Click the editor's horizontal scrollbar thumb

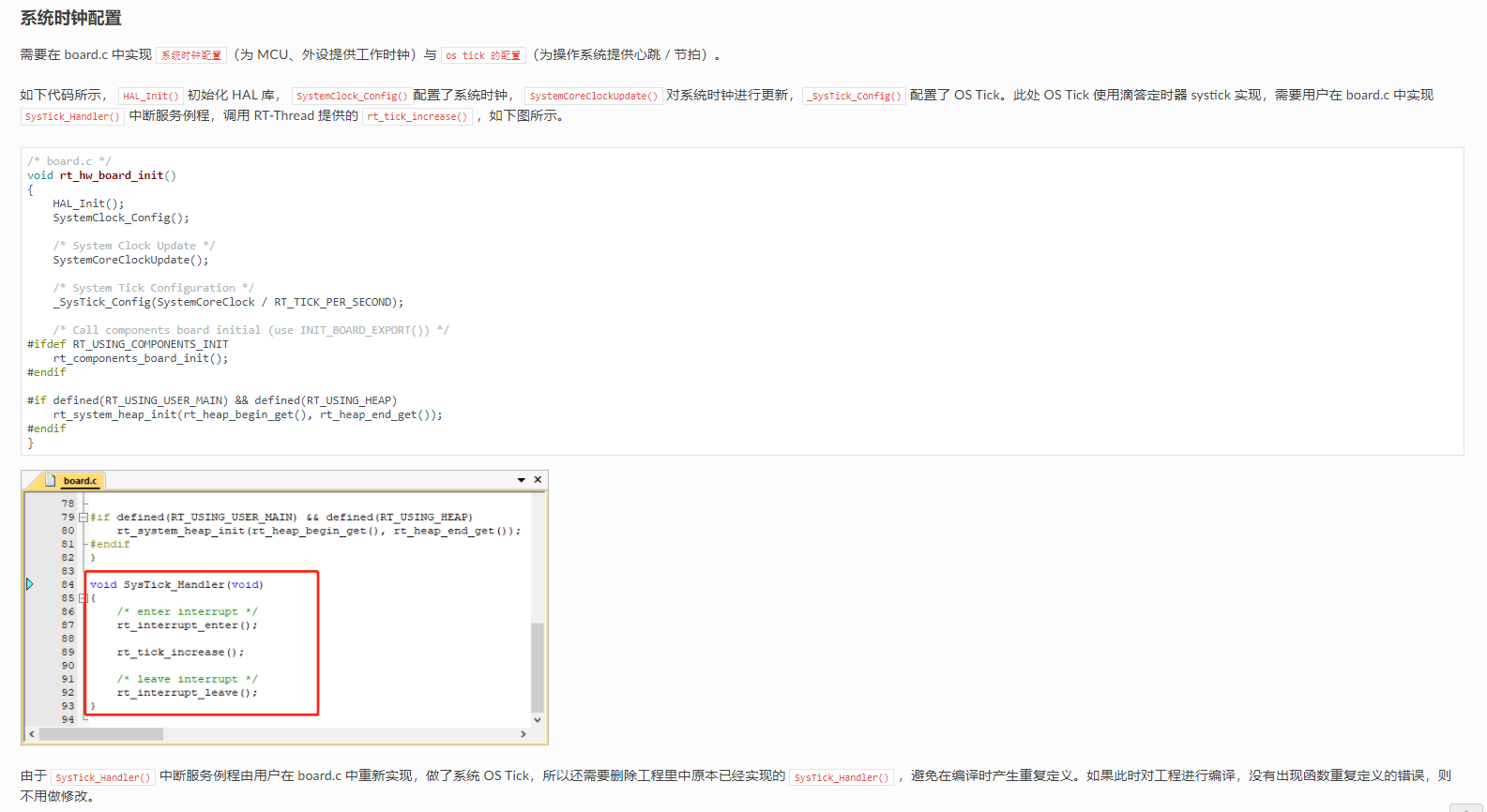[101, 734]
